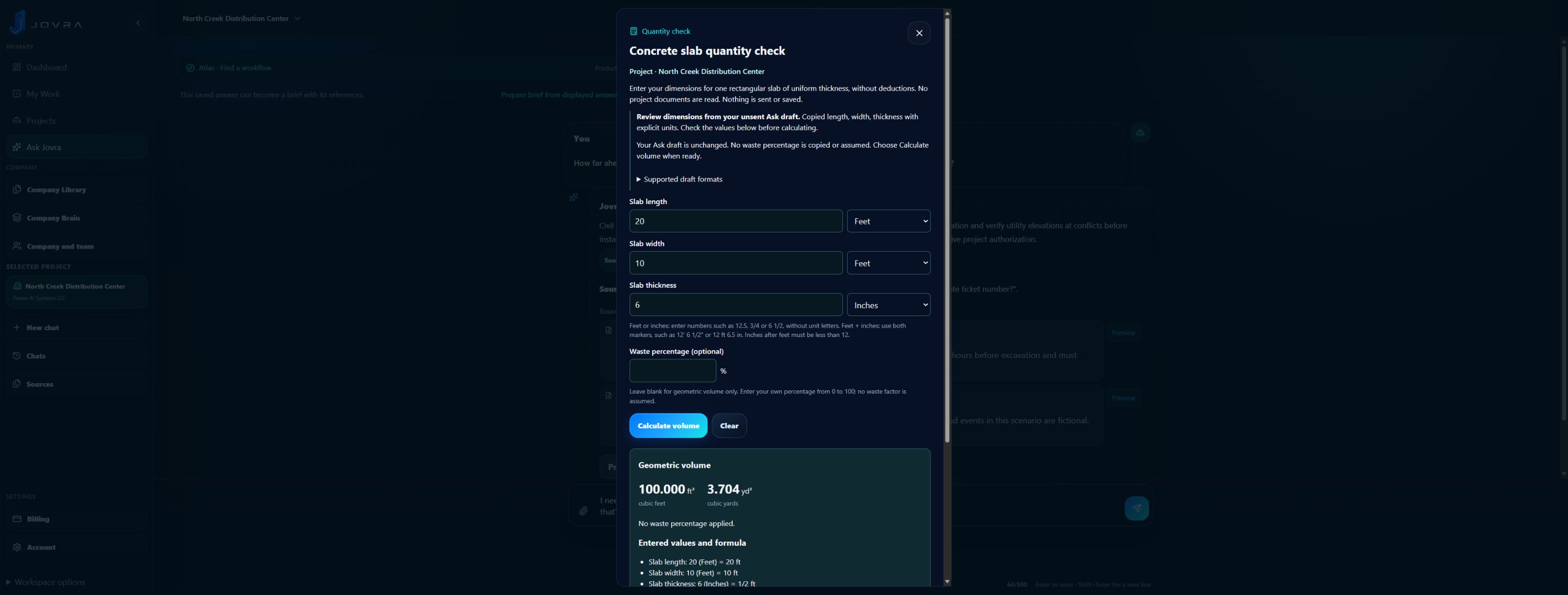Open the Slab thickness Inches dropdown
This screenshot has width=1568, height=595.
click(888, 305)
